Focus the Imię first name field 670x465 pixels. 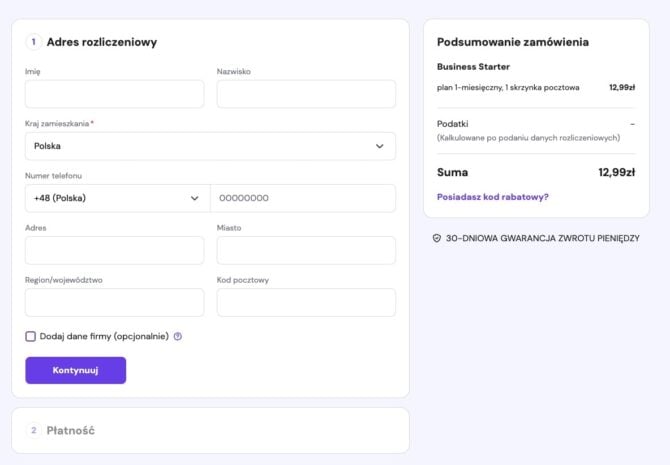114,94
